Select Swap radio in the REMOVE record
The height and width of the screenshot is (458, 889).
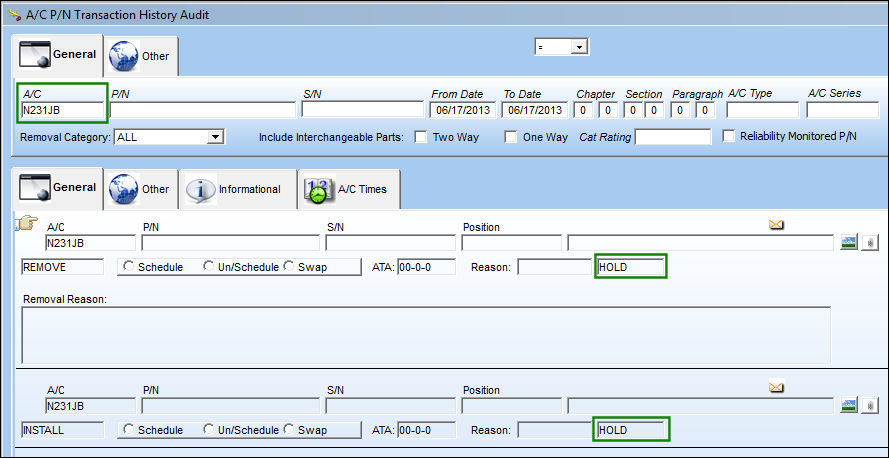pos(288,266)
